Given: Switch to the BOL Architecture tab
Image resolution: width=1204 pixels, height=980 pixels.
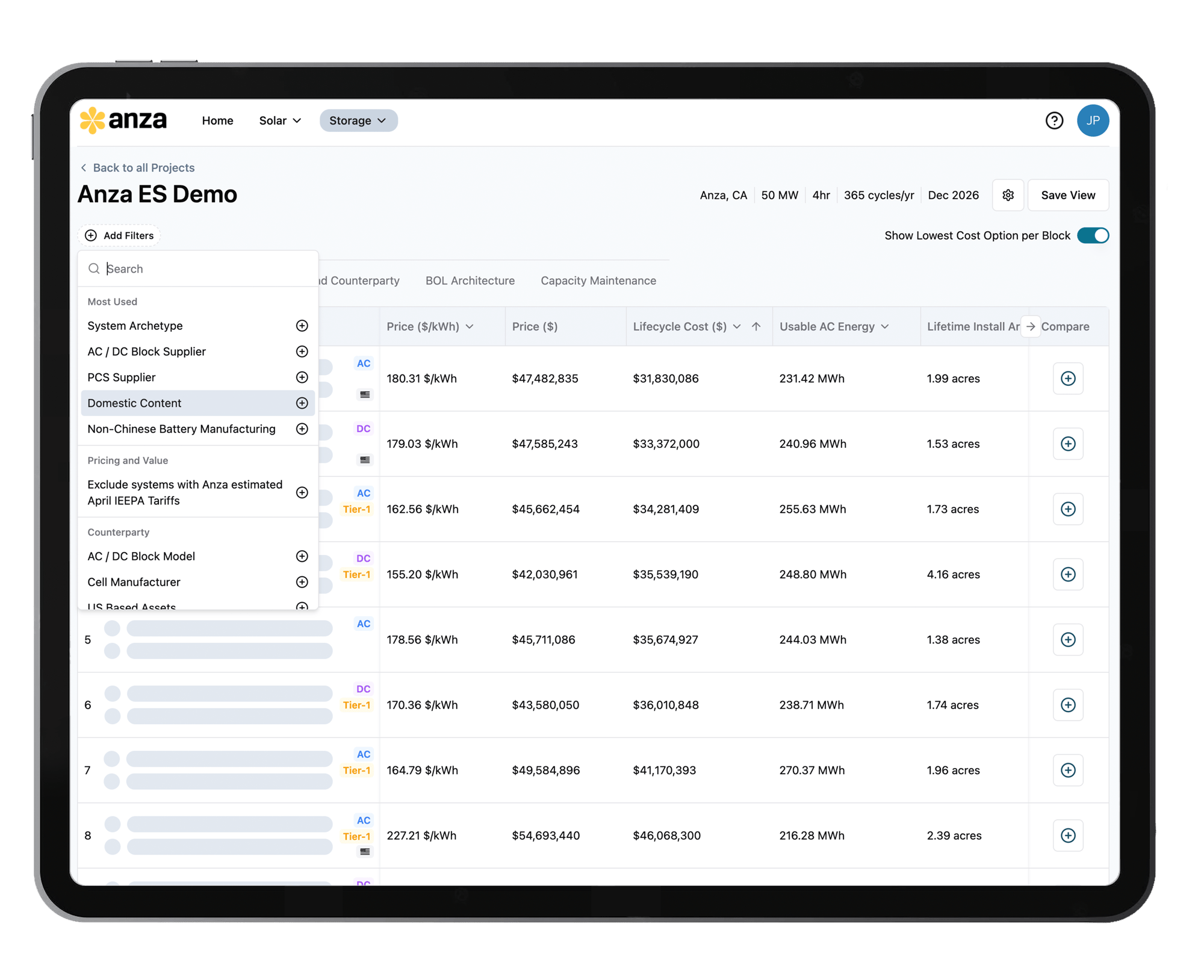Looking at the screenshot, I should pos(470,281).
